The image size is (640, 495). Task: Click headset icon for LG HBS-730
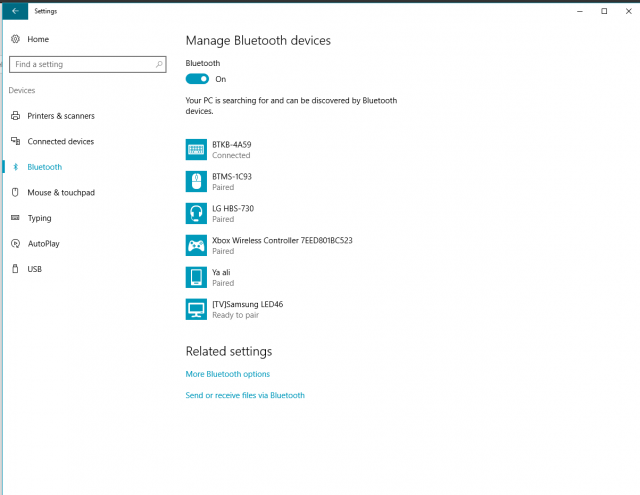(x=196, y=213)
